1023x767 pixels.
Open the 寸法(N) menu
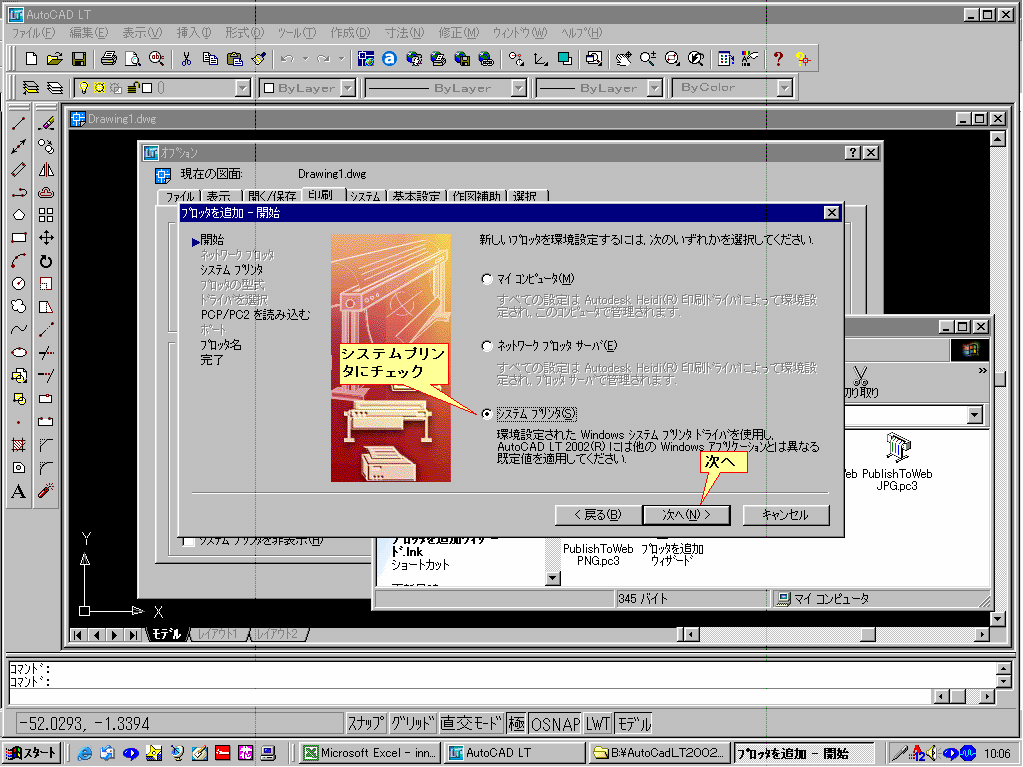405,33
